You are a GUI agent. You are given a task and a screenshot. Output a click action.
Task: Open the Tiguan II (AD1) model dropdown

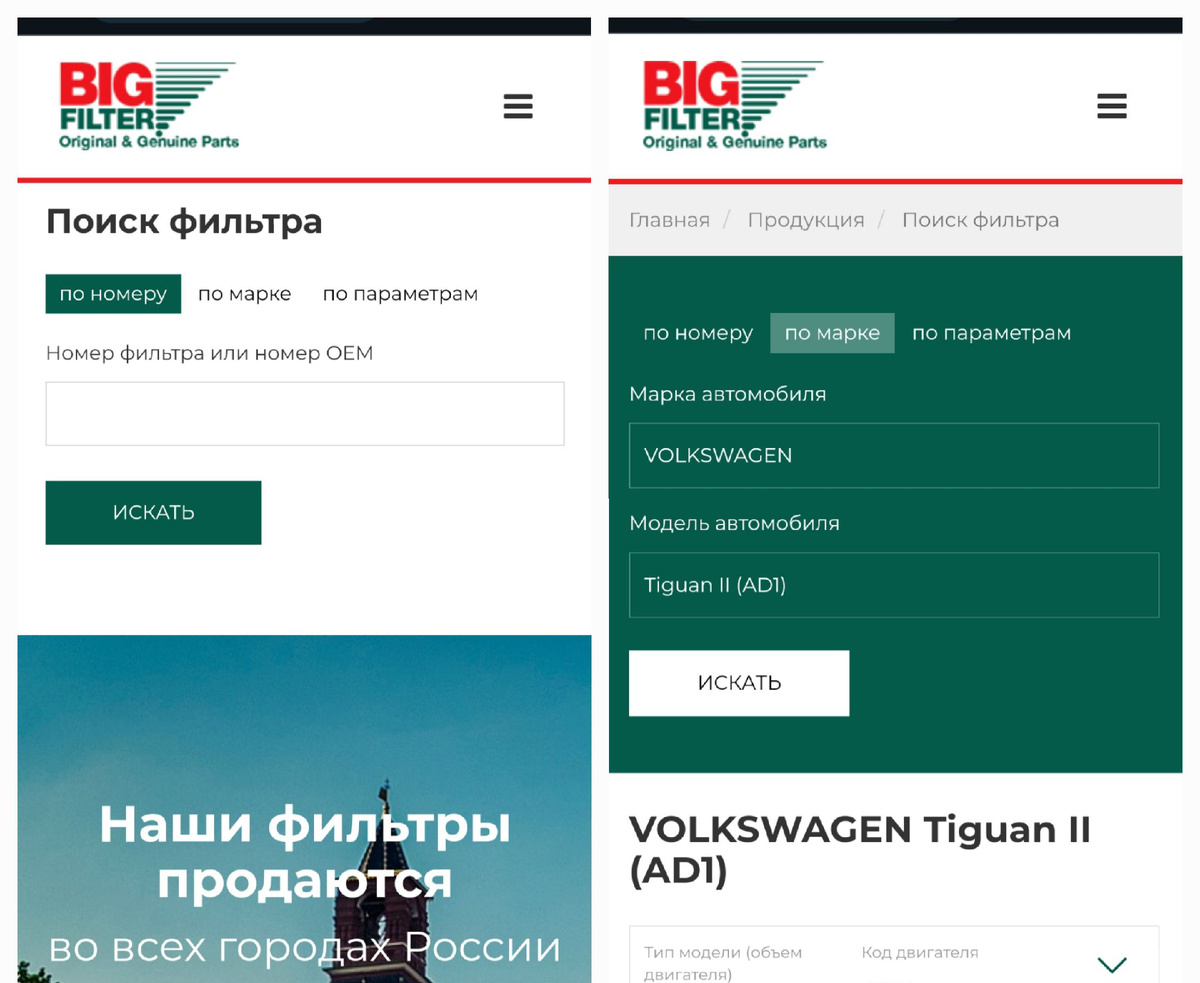tap(894, 585)
